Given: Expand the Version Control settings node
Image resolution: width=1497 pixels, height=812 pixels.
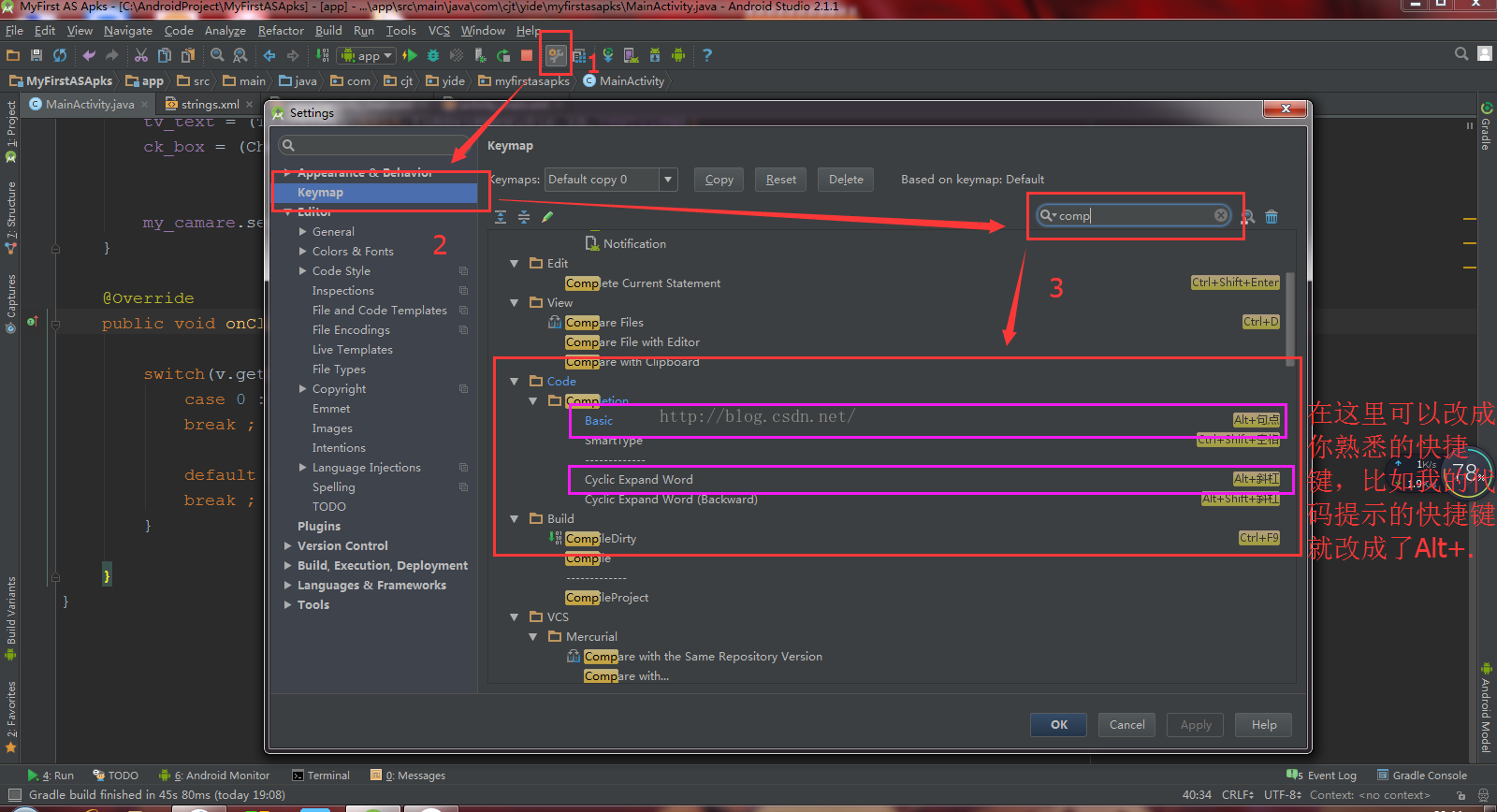Looking at the screenshot, I should click(287, 545).
